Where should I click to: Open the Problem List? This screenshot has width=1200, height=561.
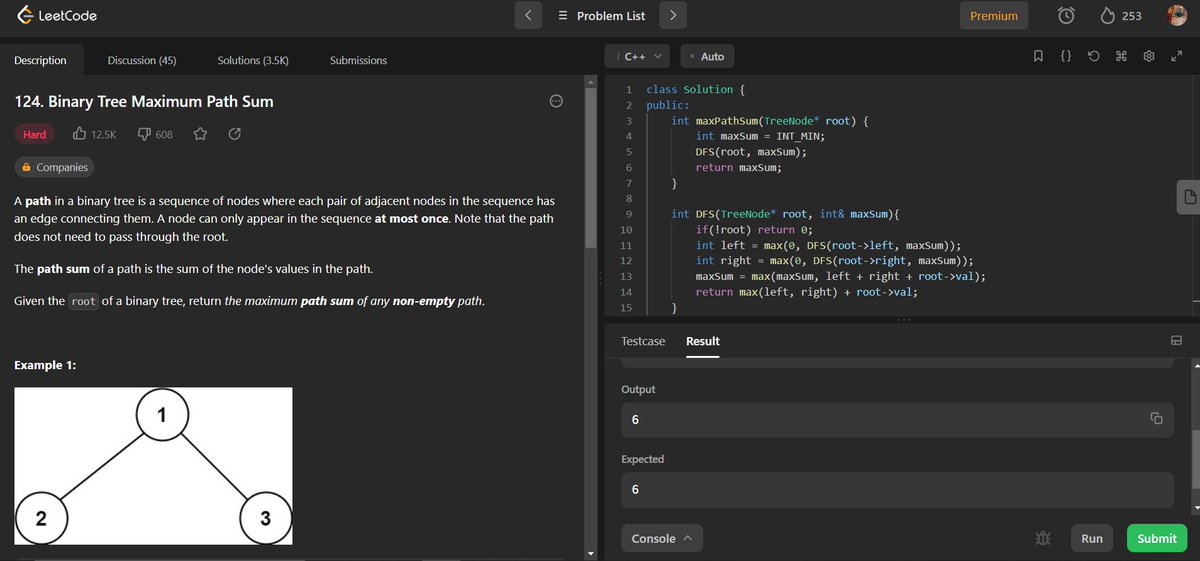[x=601, y=15]
